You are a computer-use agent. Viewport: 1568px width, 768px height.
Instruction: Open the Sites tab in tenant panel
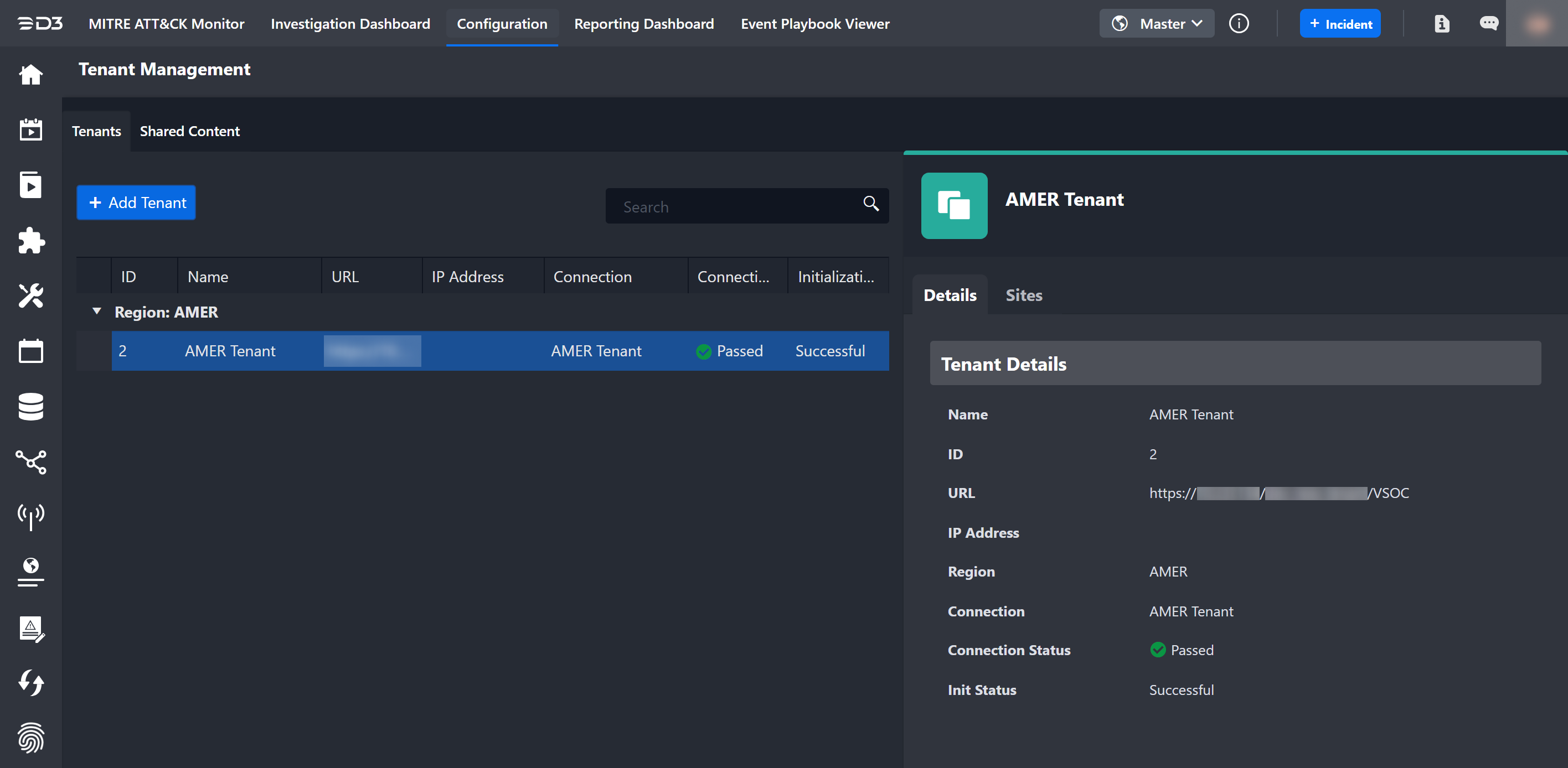pyautogui.click(x=1023, y=295)
